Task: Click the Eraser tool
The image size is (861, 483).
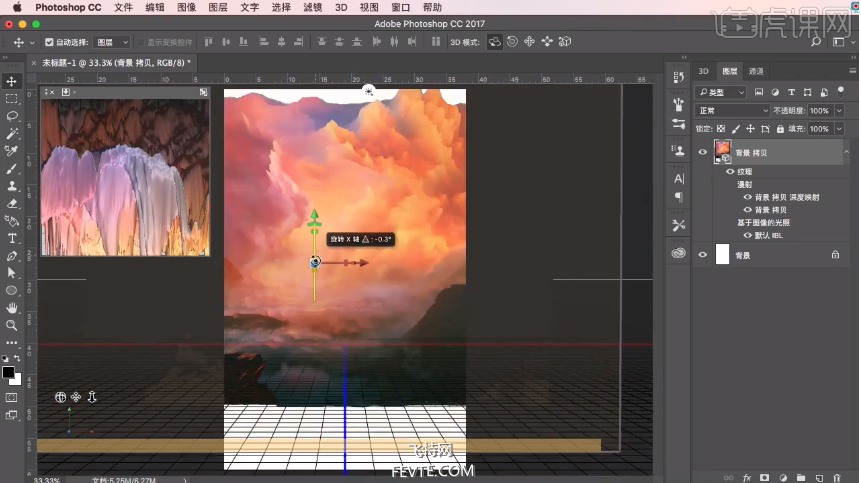Action: pos(12,203)
